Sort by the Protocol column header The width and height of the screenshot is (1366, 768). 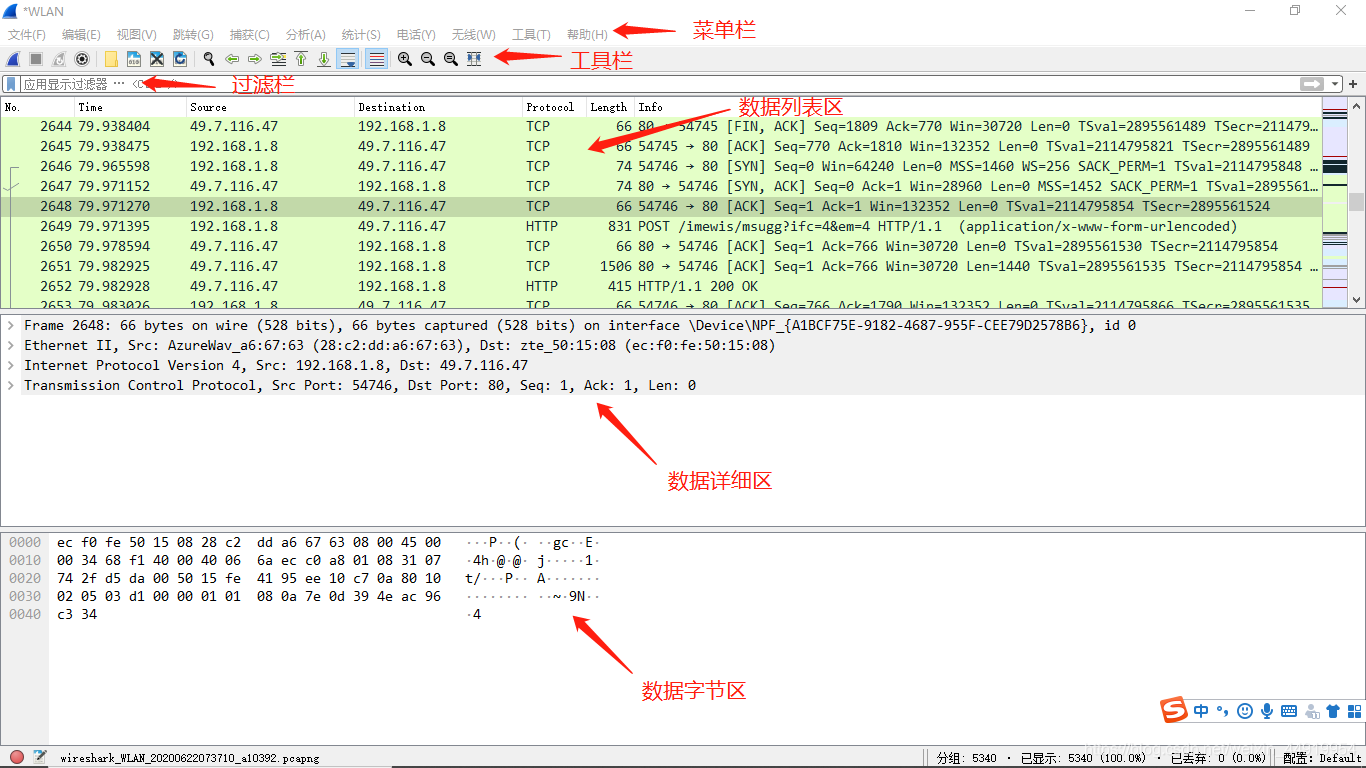[554, 107]
